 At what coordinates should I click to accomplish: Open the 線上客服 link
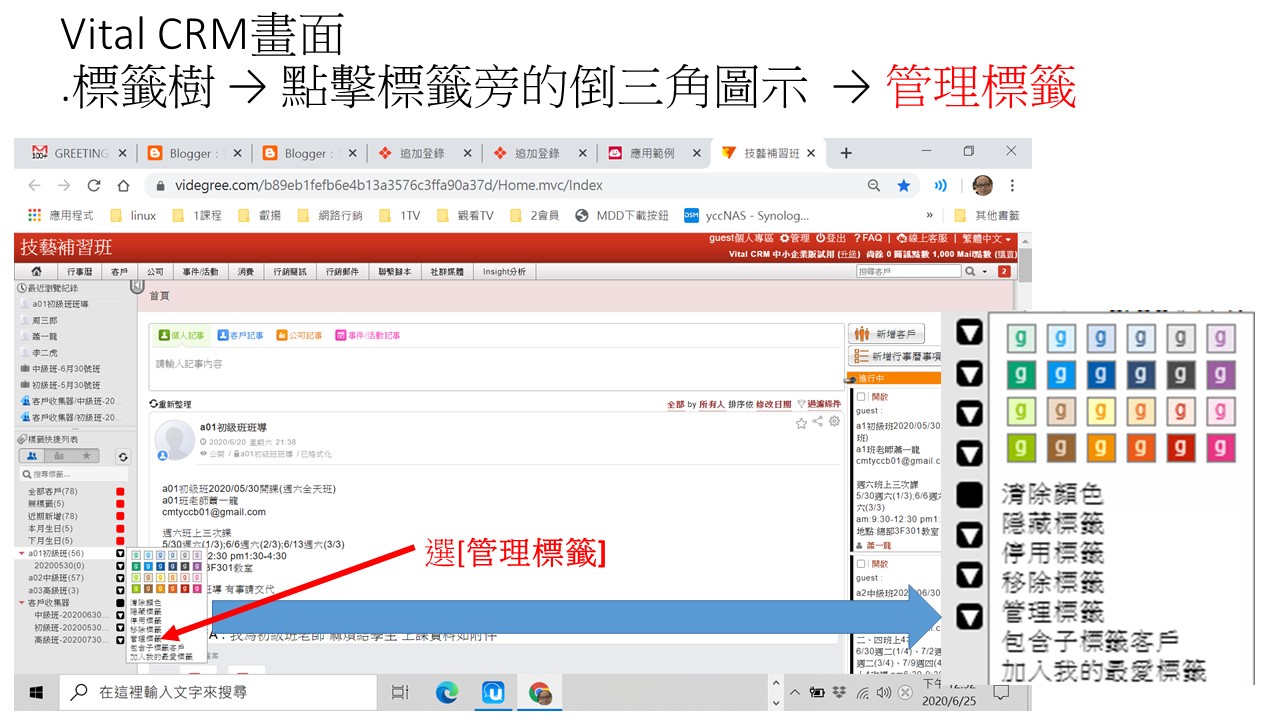click(921, 239)
